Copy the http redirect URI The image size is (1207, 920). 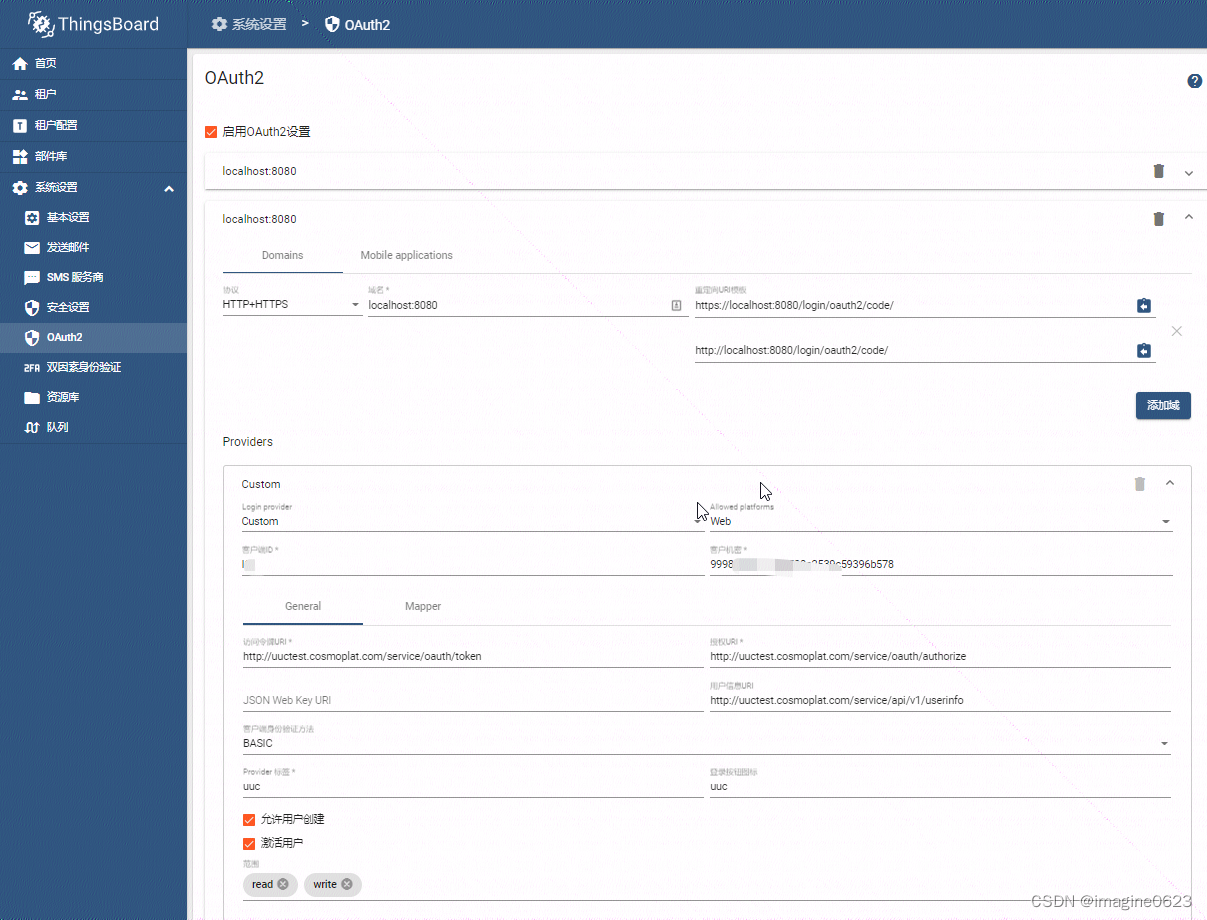pos(1144,350)
